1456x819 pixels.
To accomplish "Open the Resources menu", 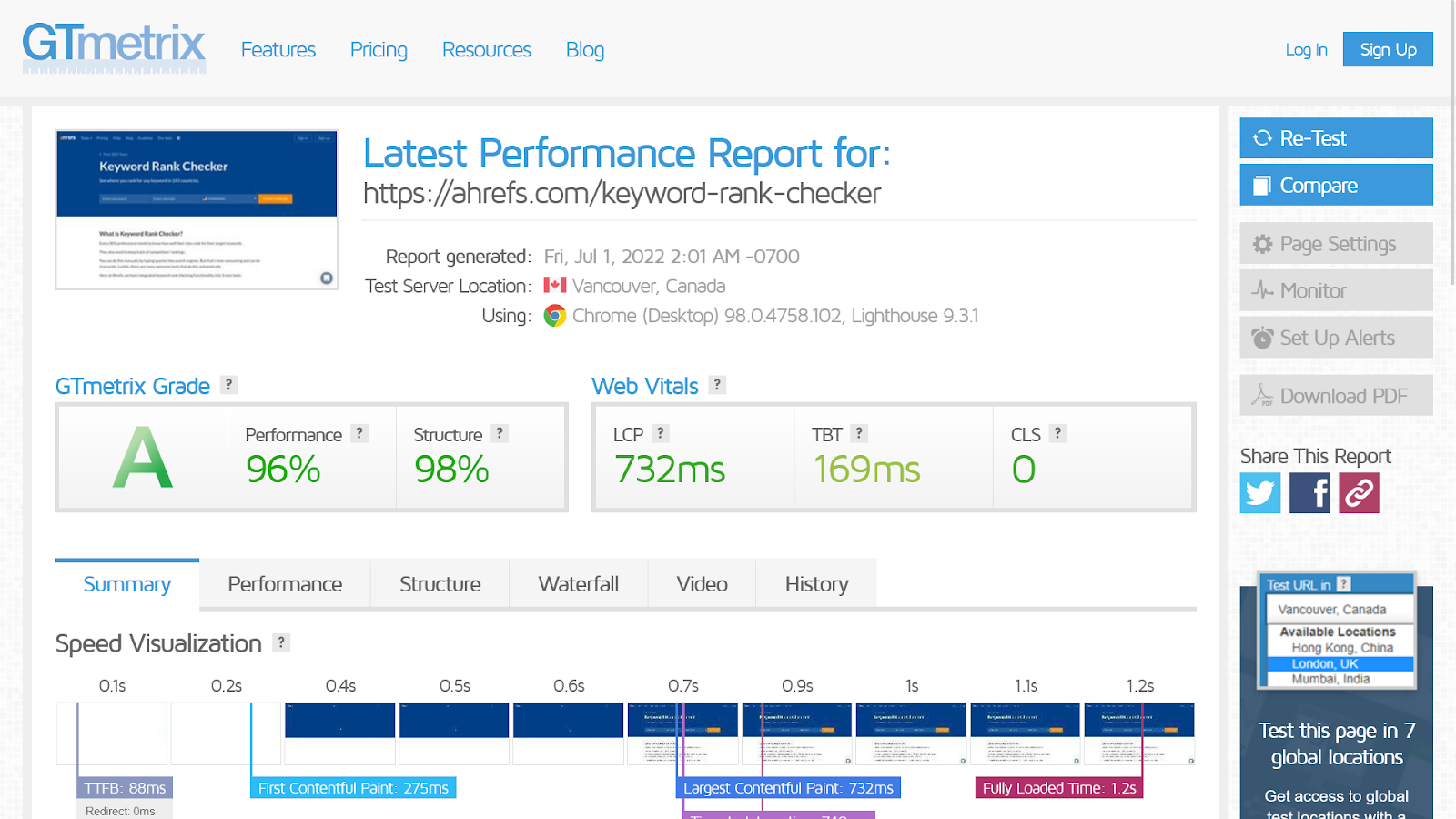I will (x=487, y=50).
